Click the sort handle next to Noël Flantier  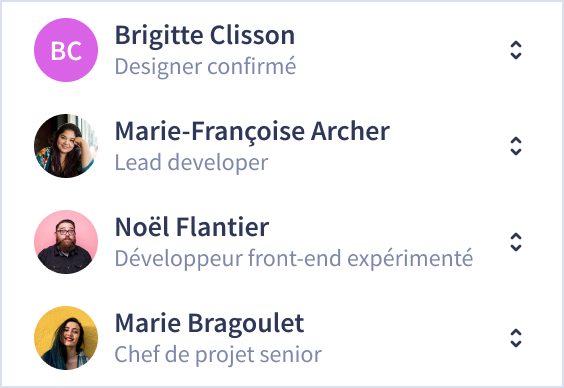pos(516,242)
